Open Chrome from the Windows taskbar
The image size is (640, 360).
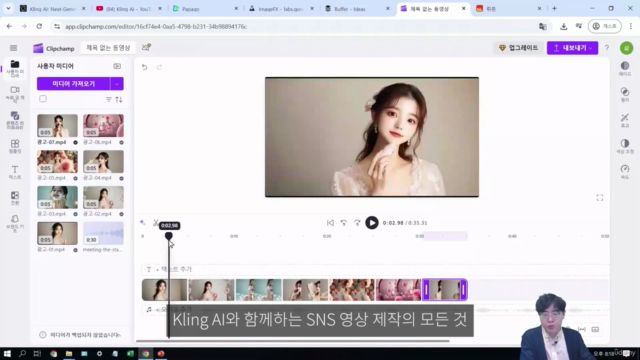click(146, 353)
